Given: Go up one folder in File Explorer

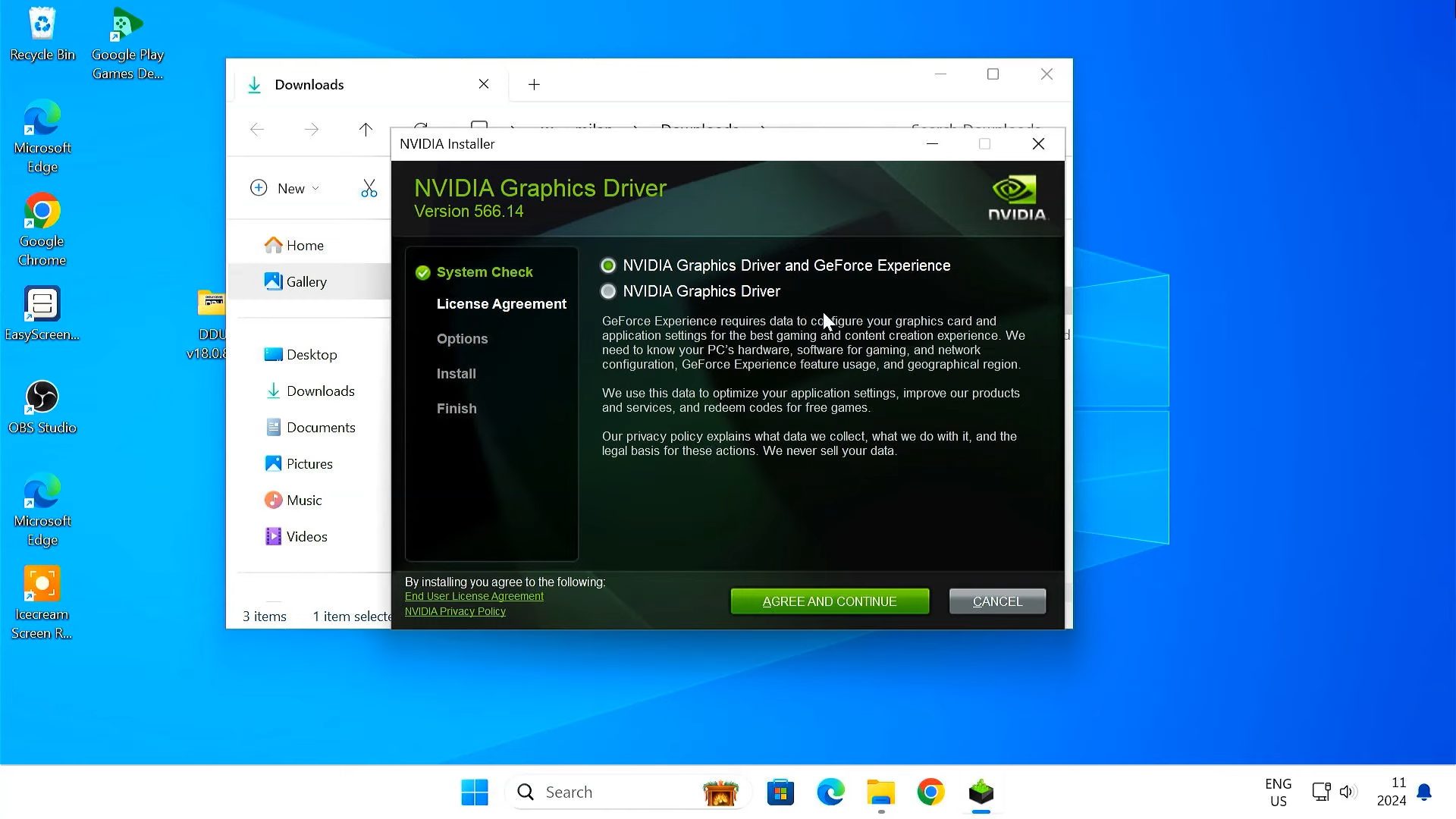Looking at the screenshot, I should [x=366, y=130].
